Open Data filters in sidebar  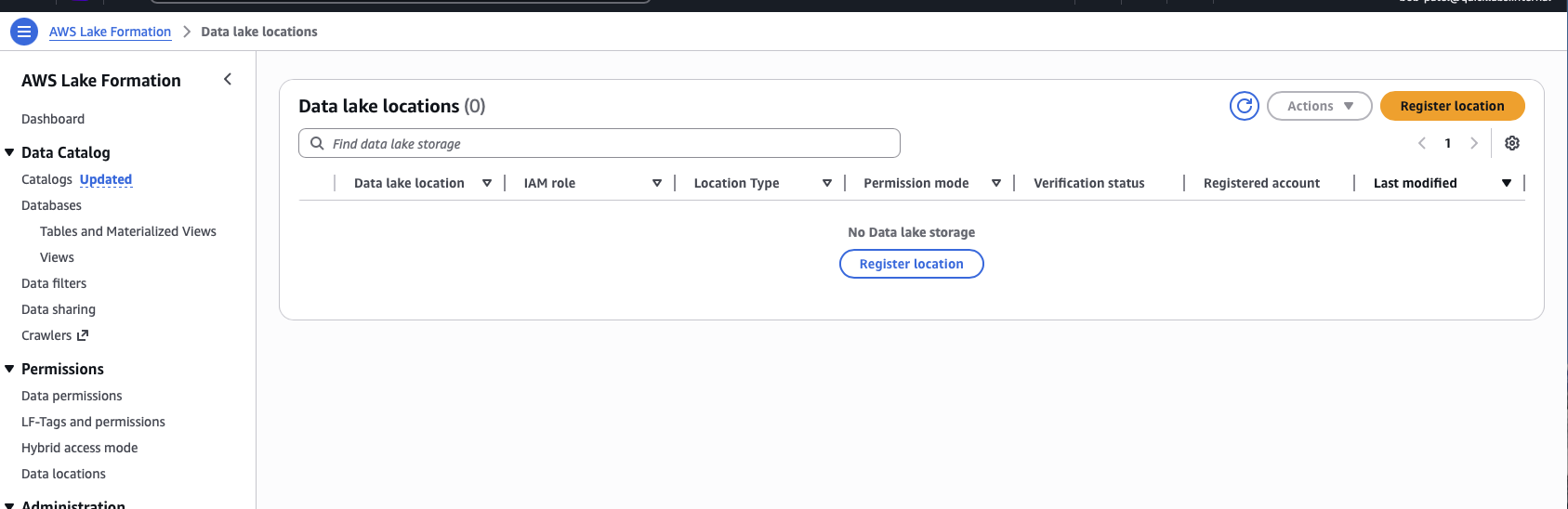pos(54,283)
